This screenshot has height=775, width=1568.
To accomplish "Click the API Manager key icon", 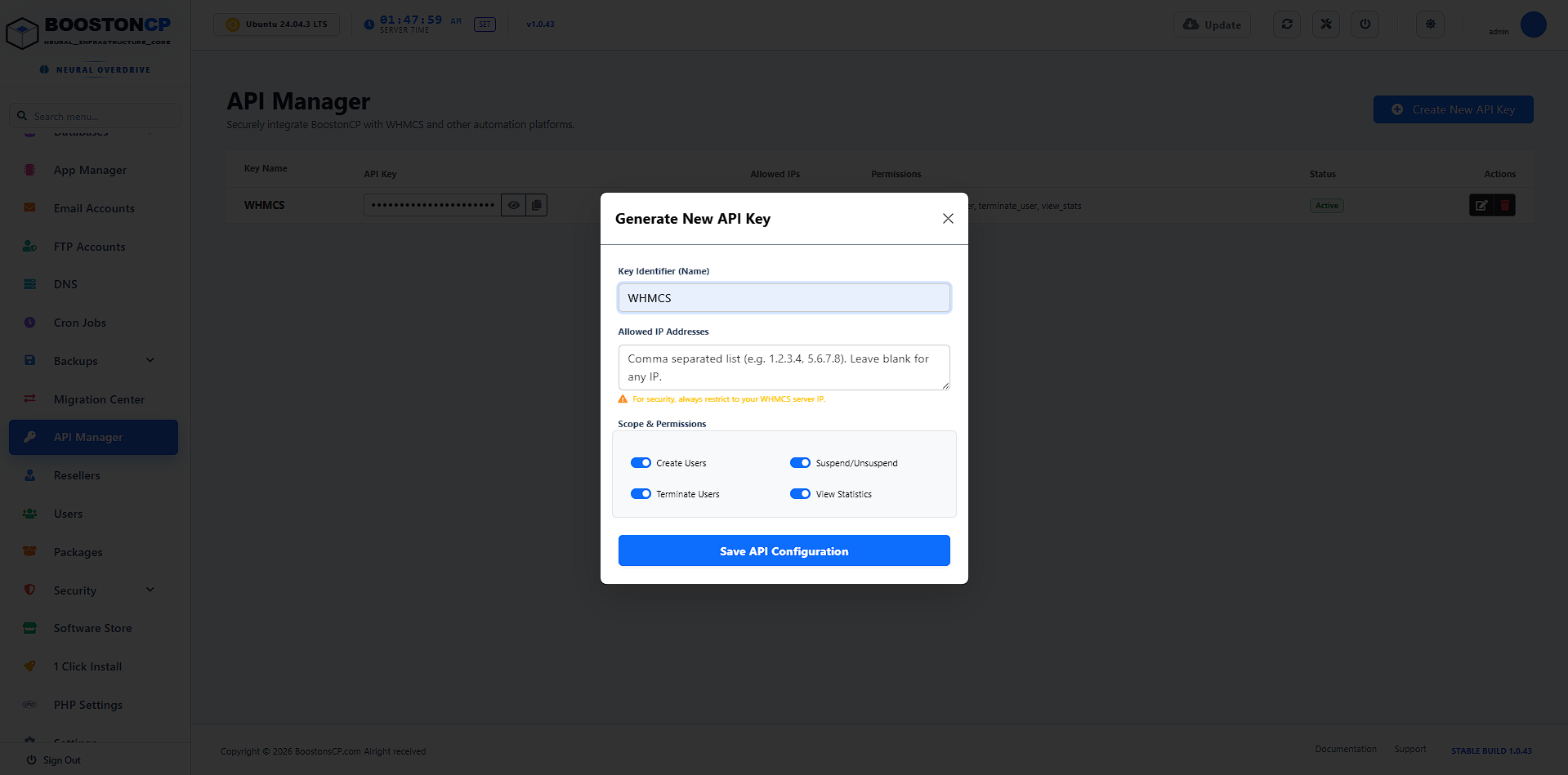I will click(x=29, y=437).
